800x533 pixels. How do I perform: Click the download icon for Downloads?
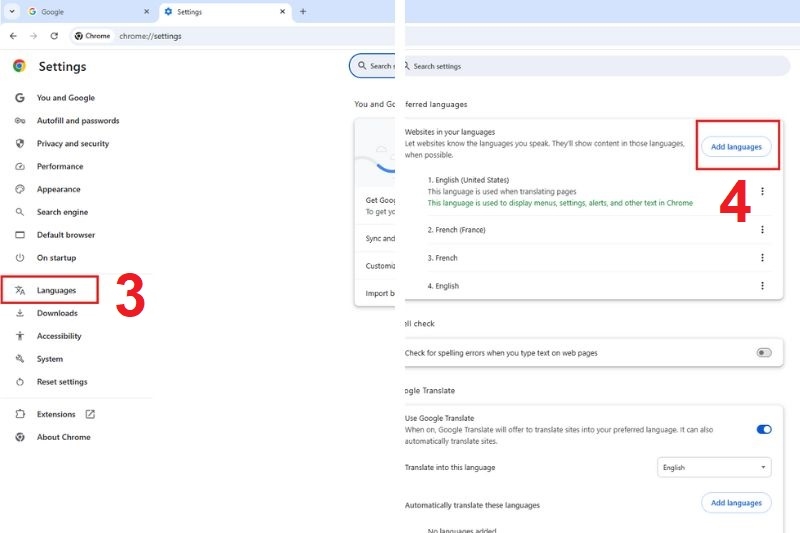[x=20, y=313]
